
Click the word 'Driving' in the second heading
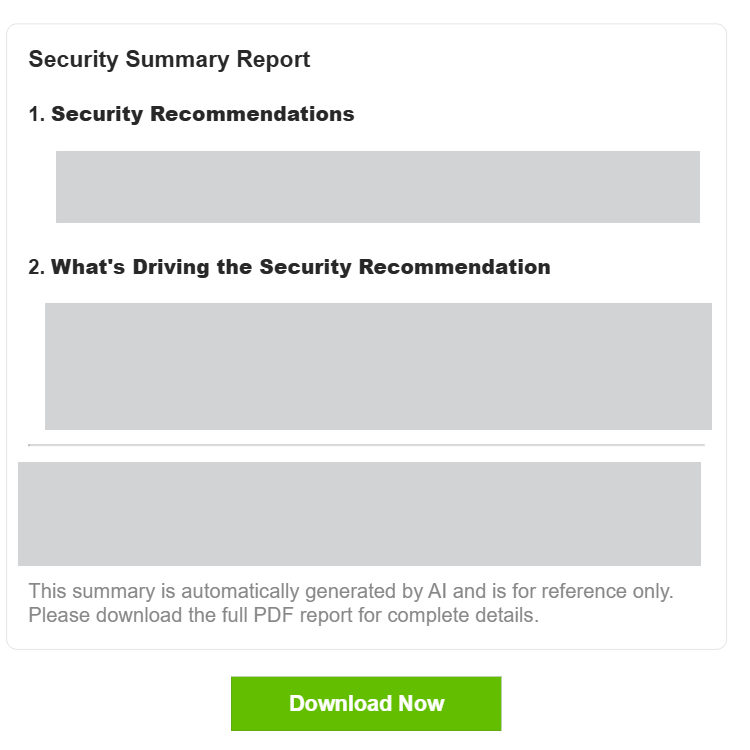171,267
